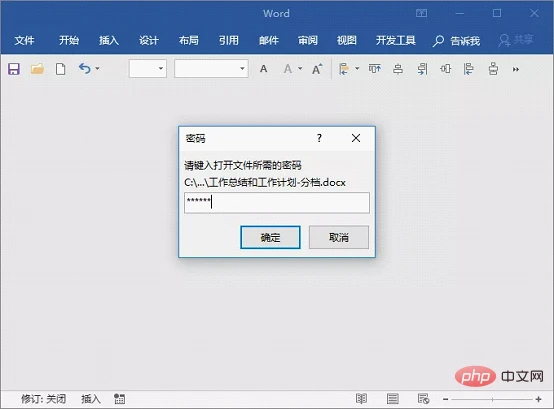Open the font size combo box
The height and width of the screenshot is (409, 554).
[148, 69]
